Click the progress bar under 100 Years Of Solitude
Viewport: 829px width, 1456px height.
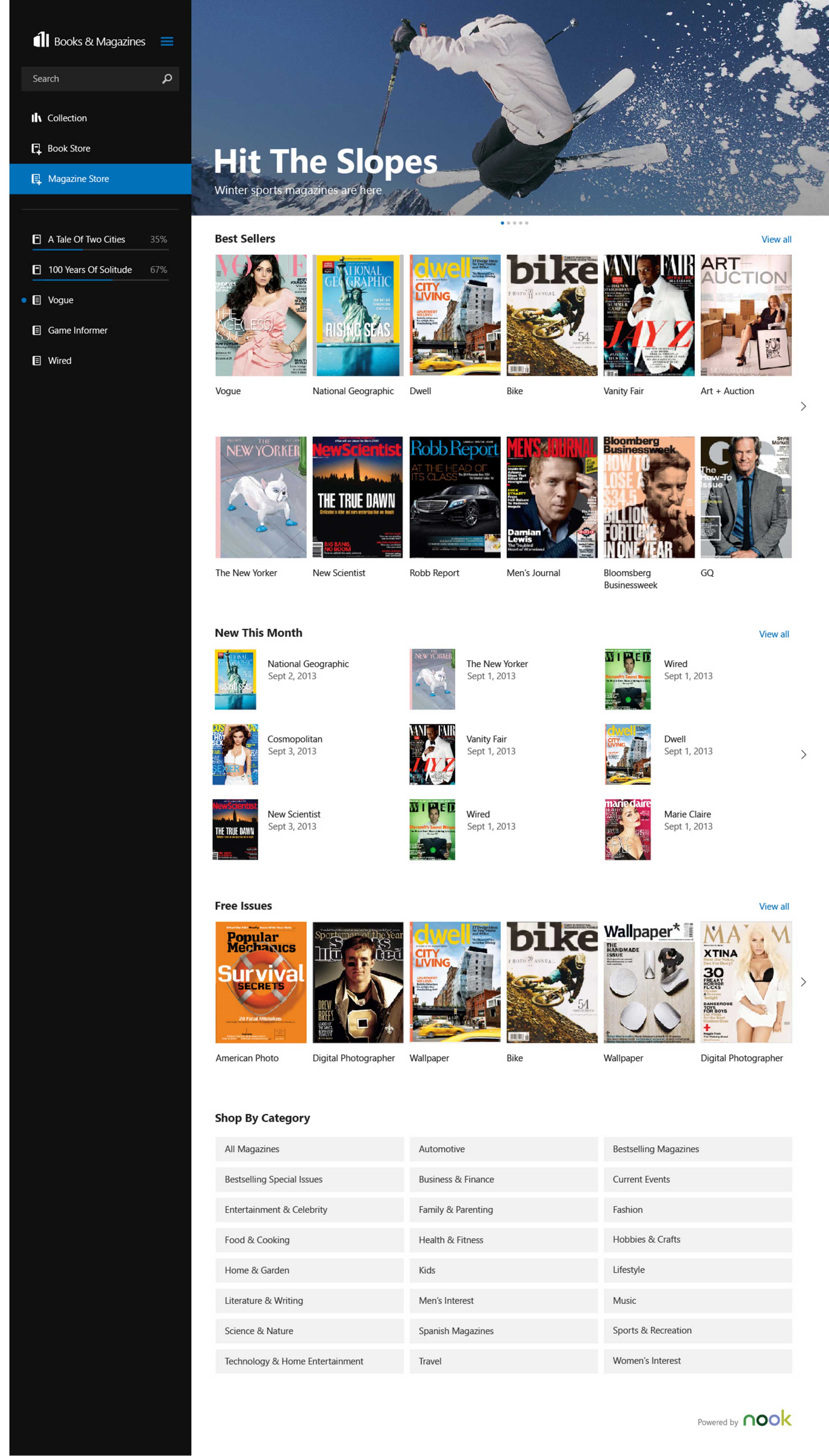100,280
